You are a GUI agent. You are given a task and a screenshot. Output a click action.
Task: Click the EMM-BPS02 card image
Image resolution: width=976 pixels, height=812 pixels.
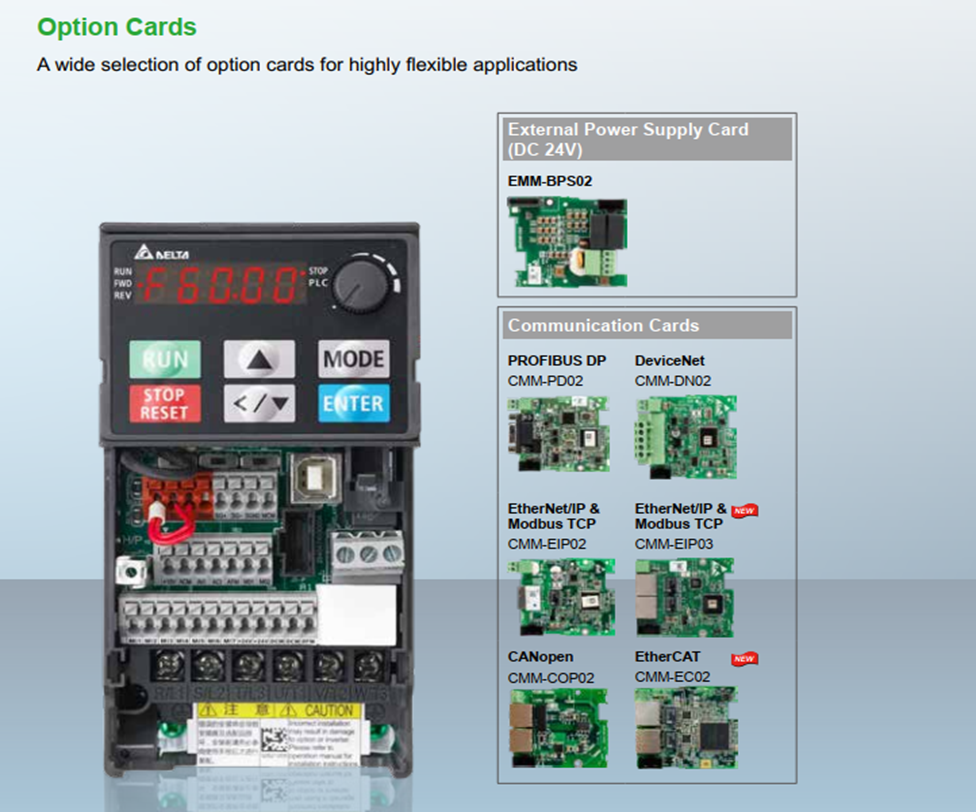(x=567, y=242)
